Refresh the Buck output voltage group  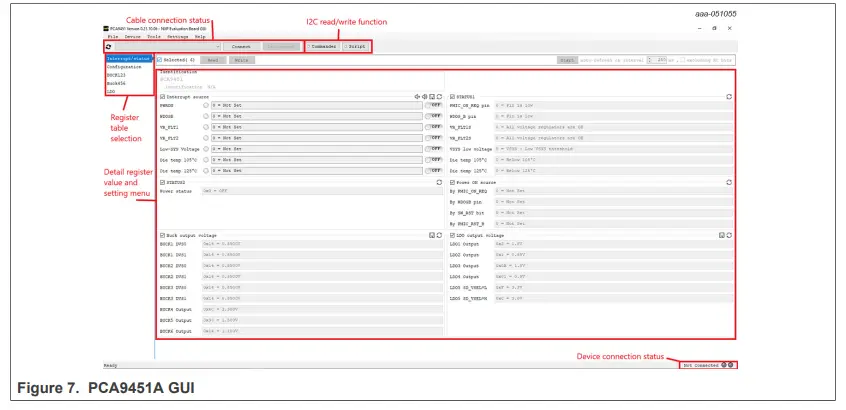440,235
